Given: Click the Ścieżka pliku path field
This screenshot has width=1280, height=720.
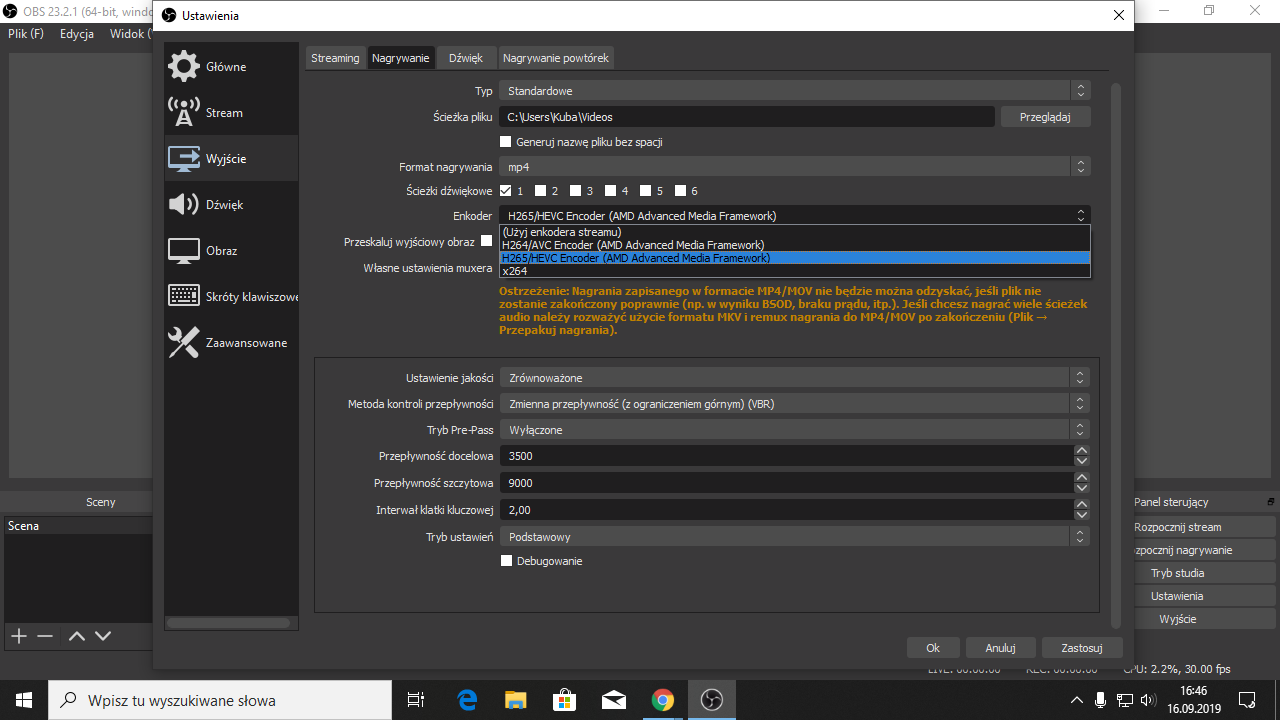Looking at the screenshot, I should click(x=747, y=117).
